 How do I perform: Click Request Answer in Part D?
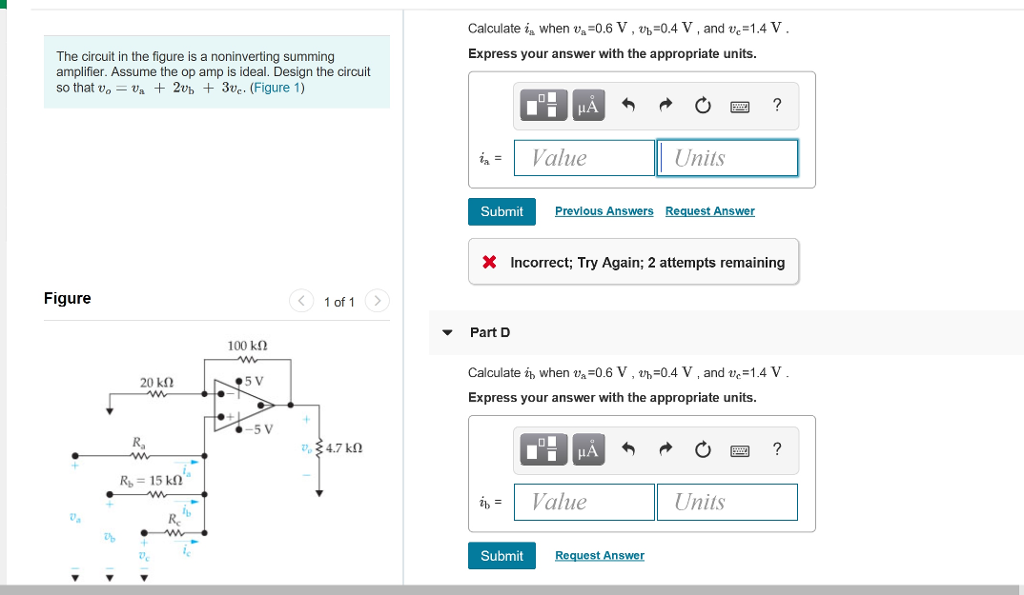[x=599, y=556]
